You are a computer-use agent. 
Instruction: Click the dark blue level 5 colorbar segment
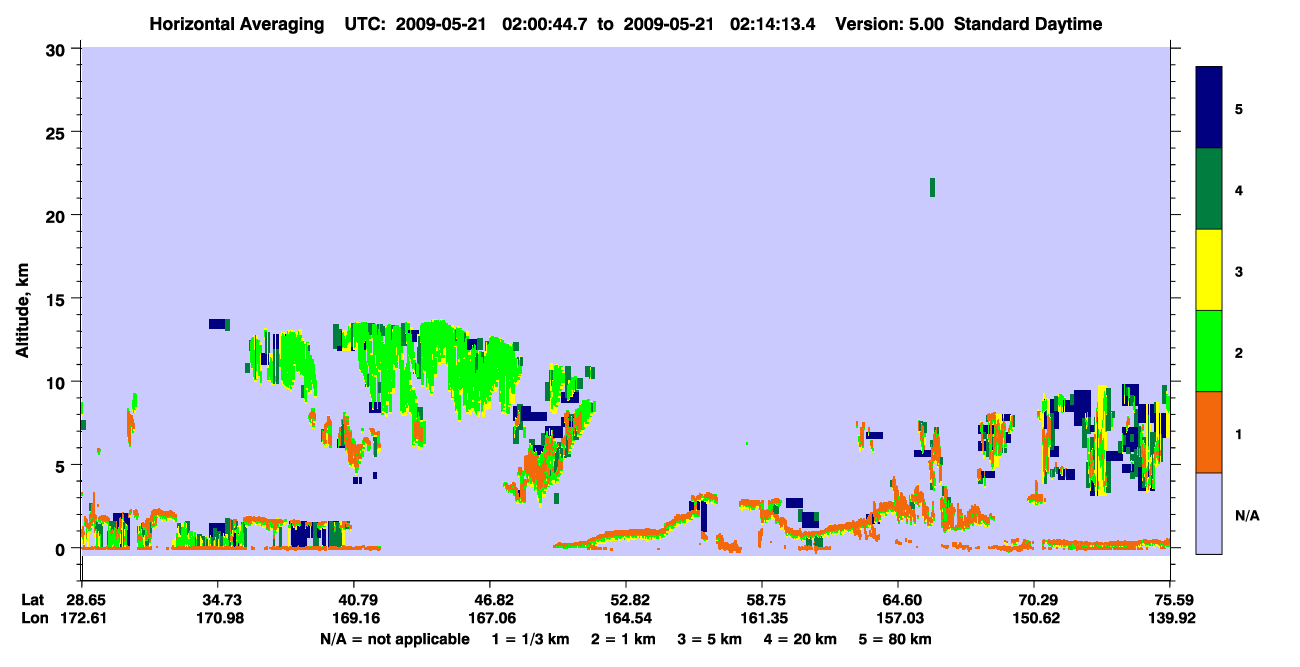1209,108
